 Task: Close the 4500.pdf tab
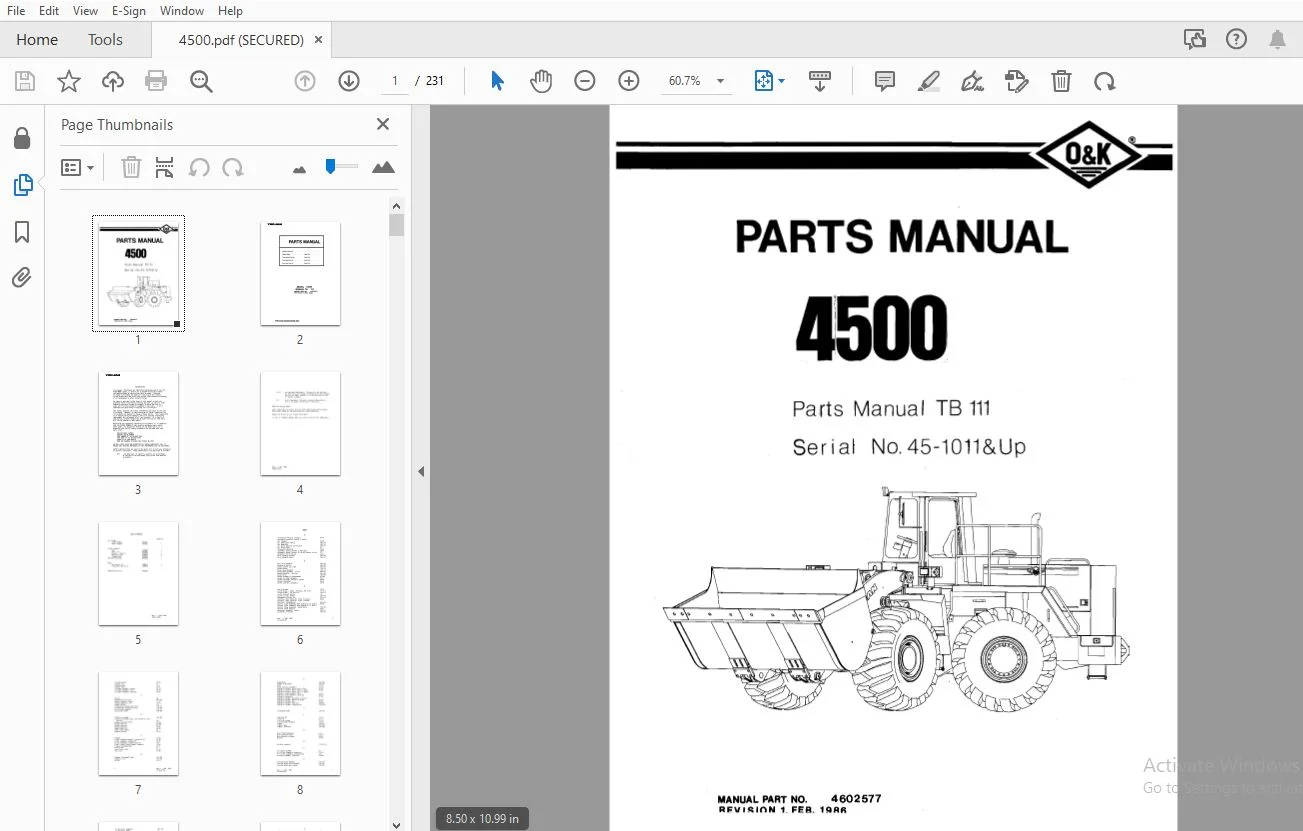(x=319, y=40)
